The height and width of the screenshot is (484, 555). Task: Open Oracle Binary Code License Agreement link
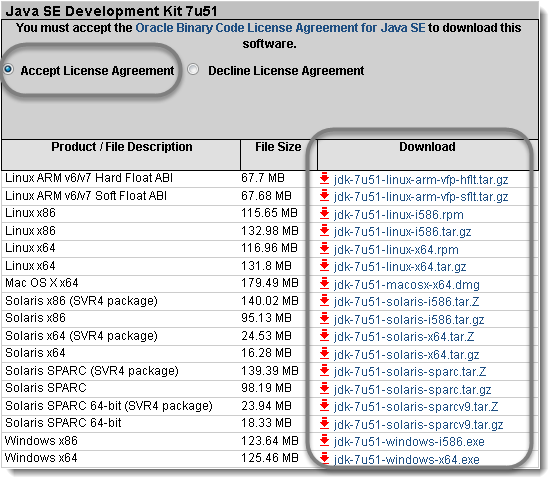click(x=280, y=28)
